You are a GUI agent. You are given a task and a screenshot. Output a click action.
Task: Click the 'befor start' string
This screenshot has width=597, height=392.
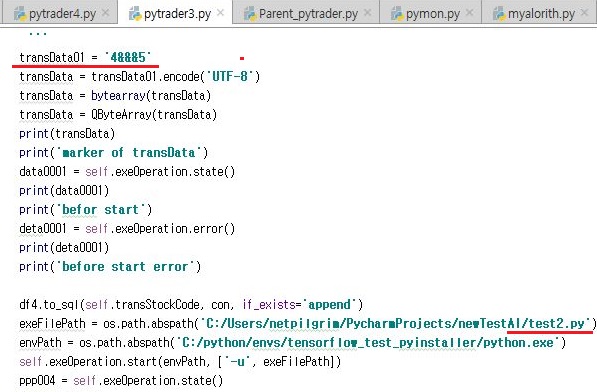coord(101,210)
